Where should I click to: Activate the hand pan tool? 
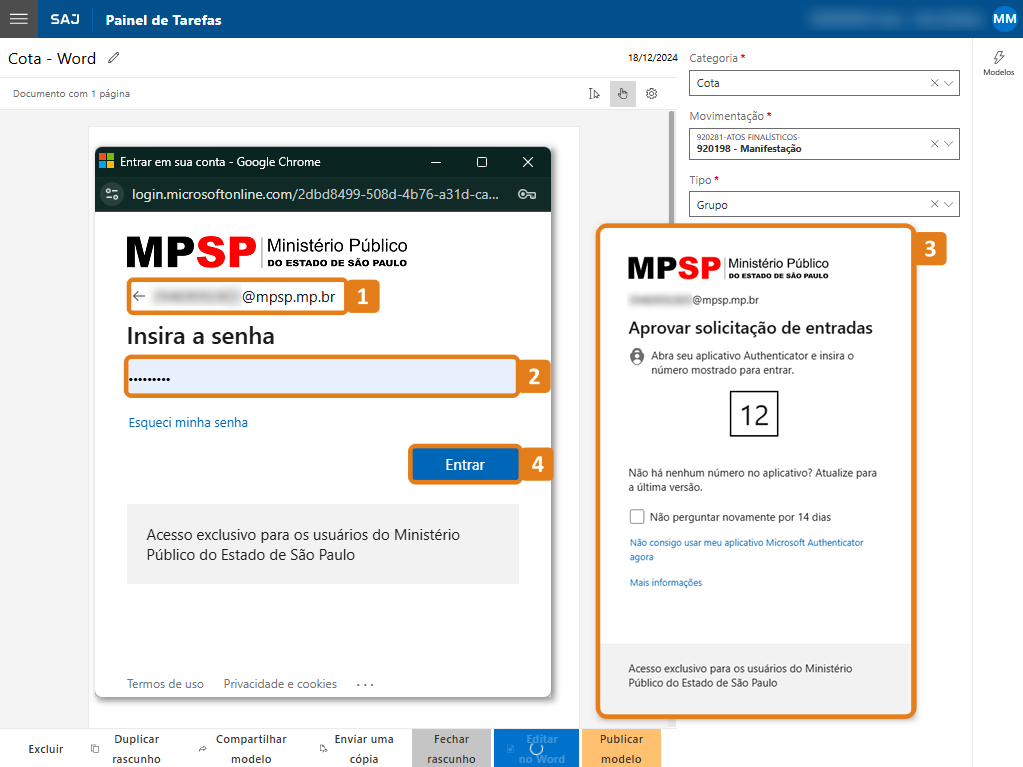[622, 94]
